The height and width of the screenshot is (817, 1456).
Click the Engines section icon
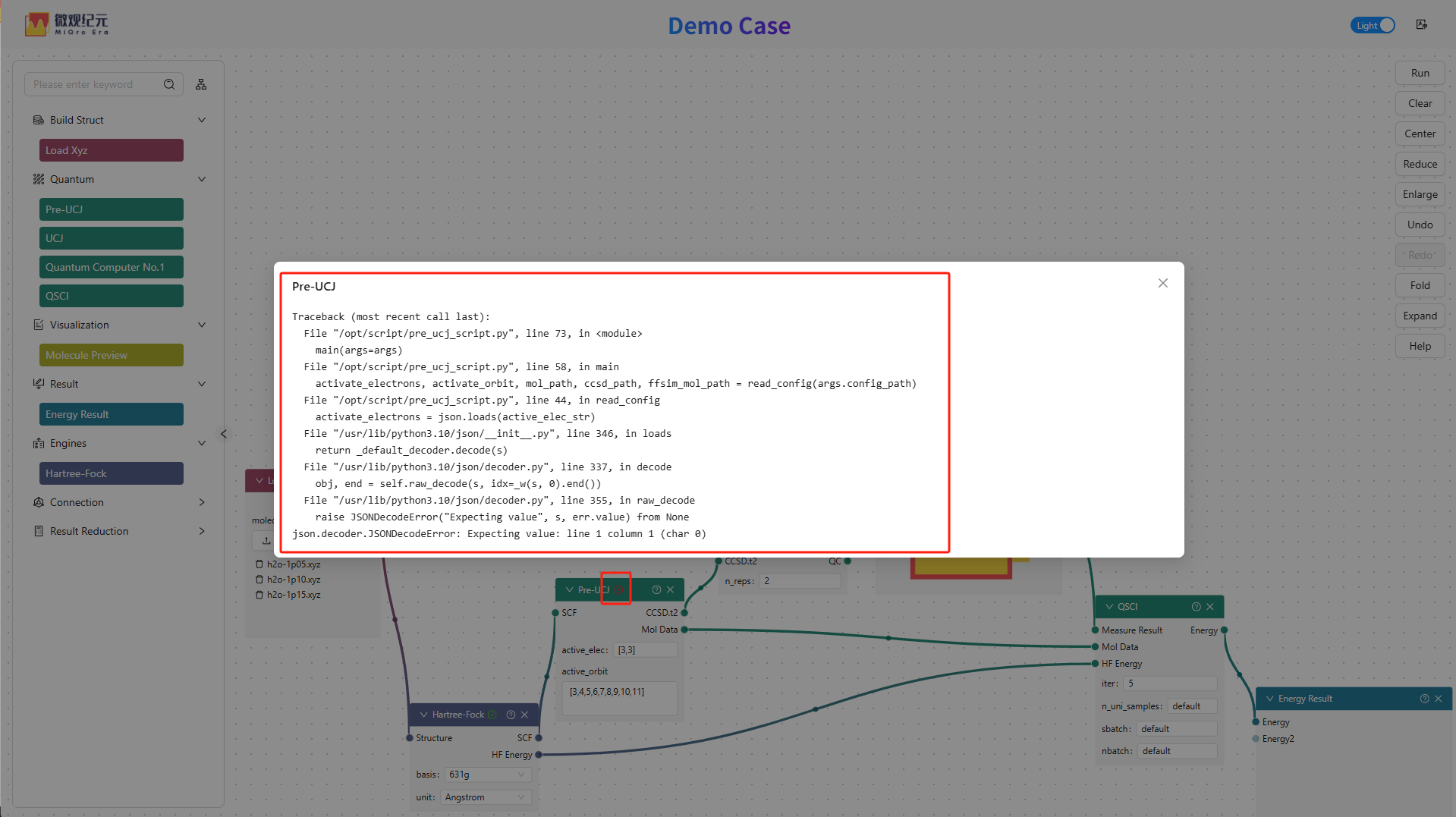pyautogui.click(x=39, y=443)
